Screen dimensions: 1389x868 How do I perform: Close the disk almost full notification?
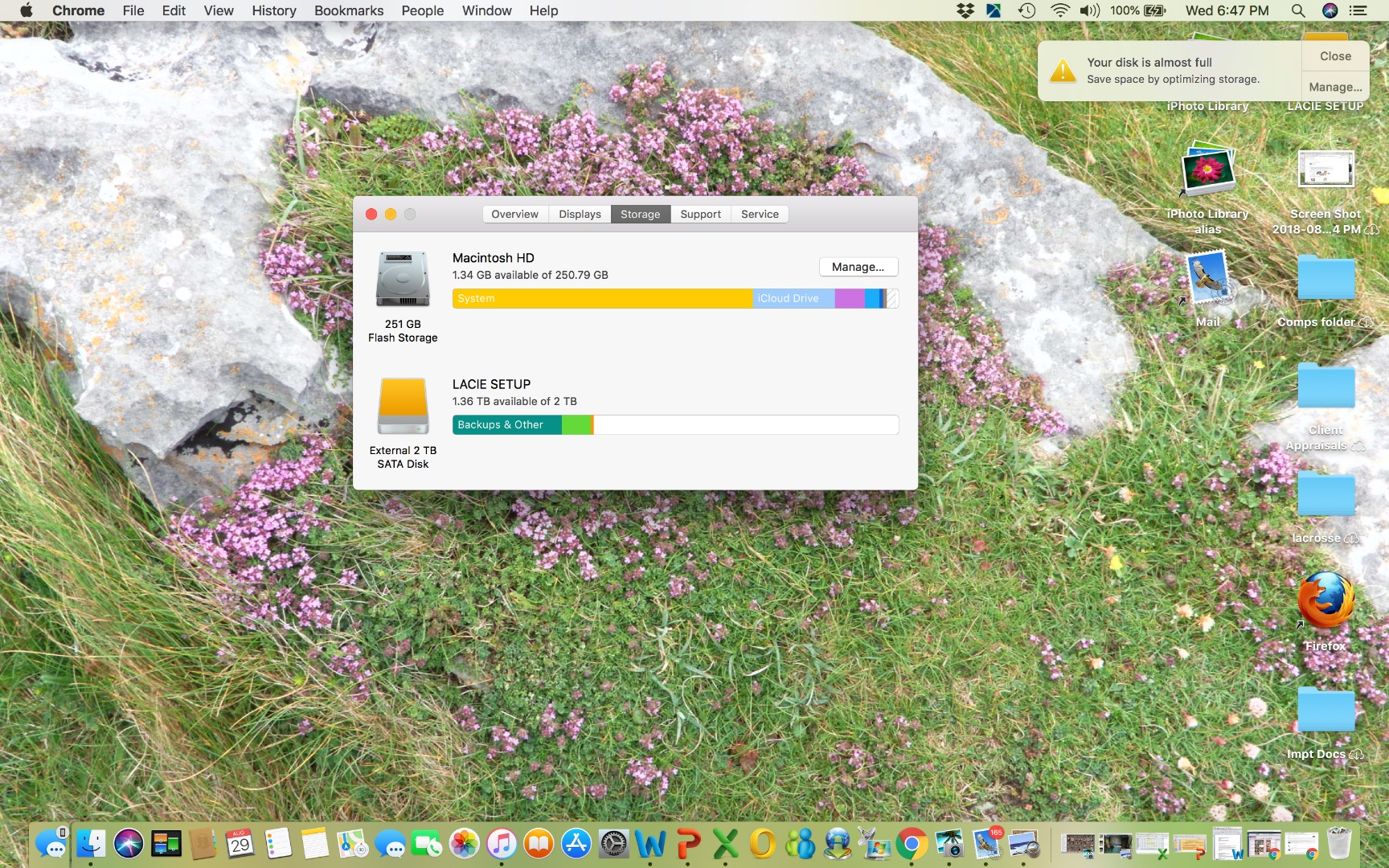pos(1335,55)
